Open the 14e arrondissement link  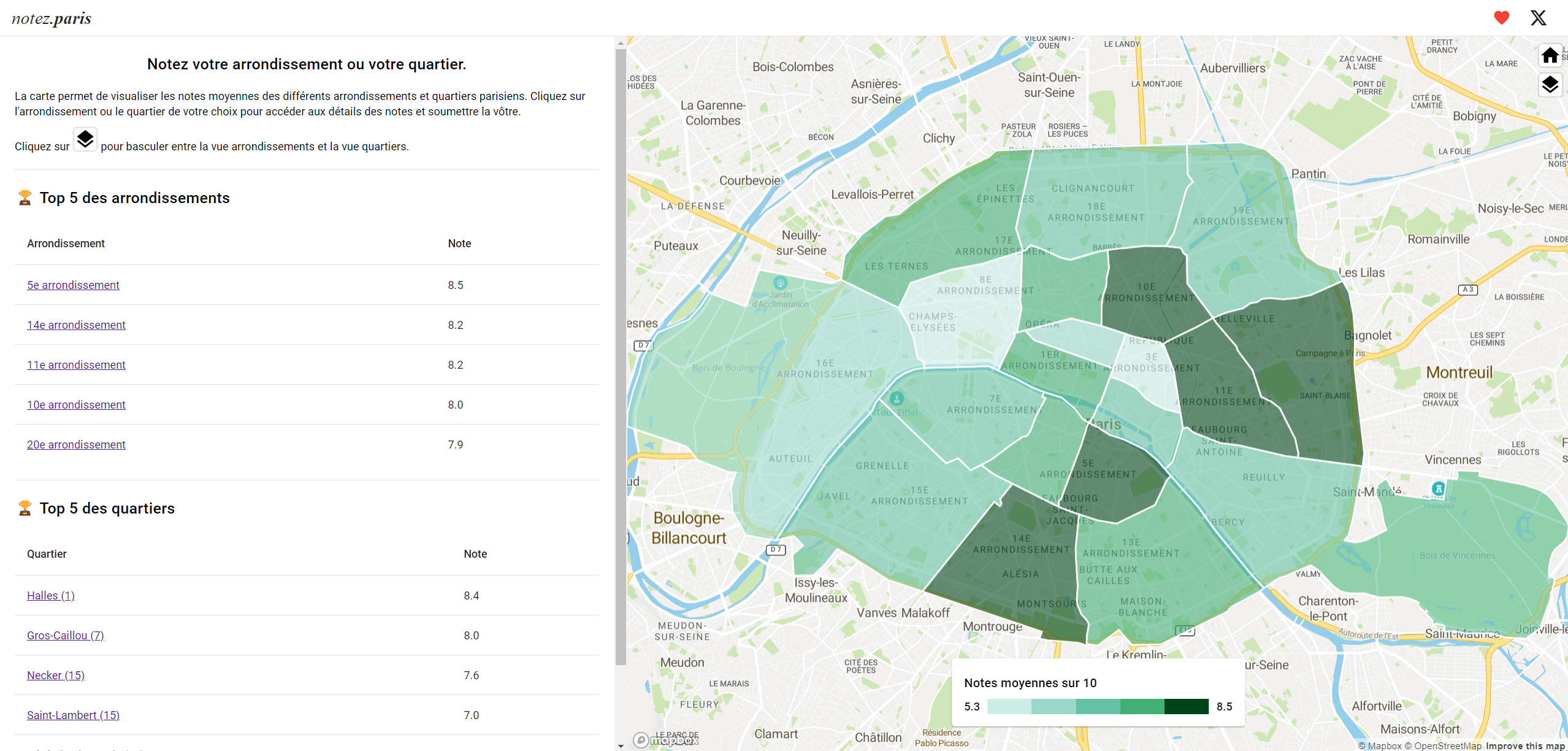point(76,325)
